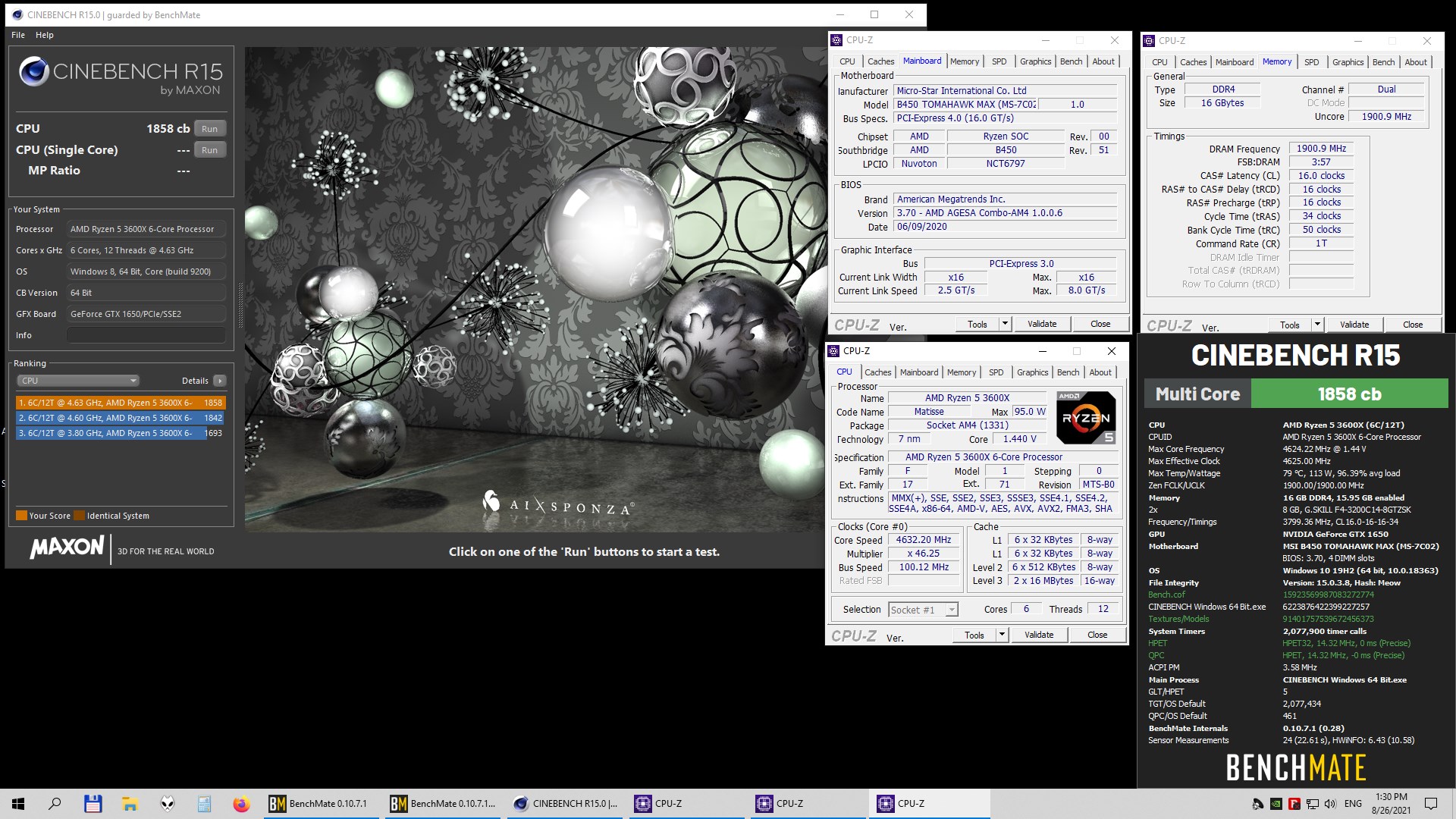The height and width of the screenshot is (819, 1456).
Task: Run the CPU (Single Core) test
Action: [210, 150]
